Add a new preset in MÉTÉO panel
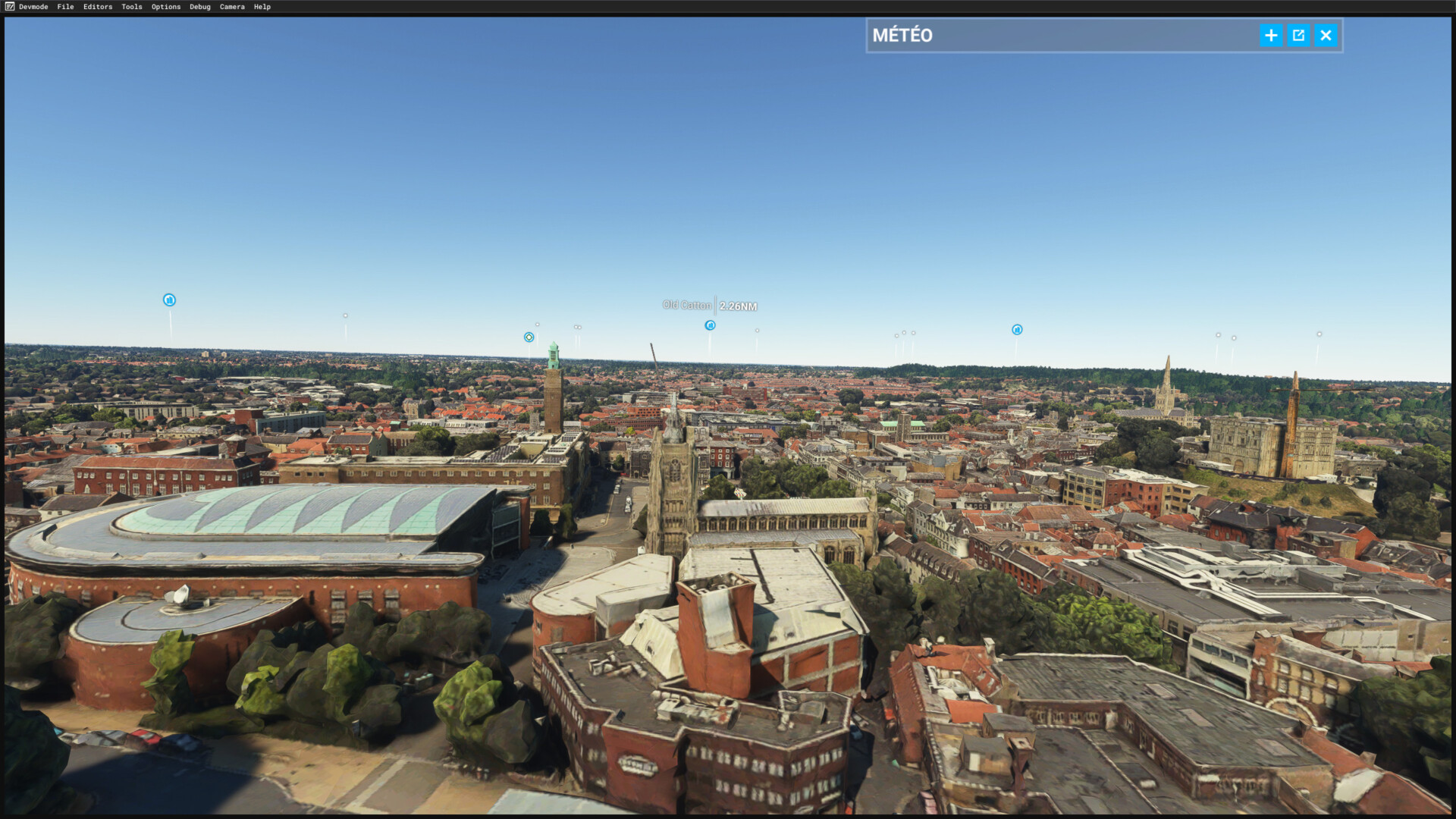The image size is (1456, 819). pyautogui.click(x=1271, y=35)
